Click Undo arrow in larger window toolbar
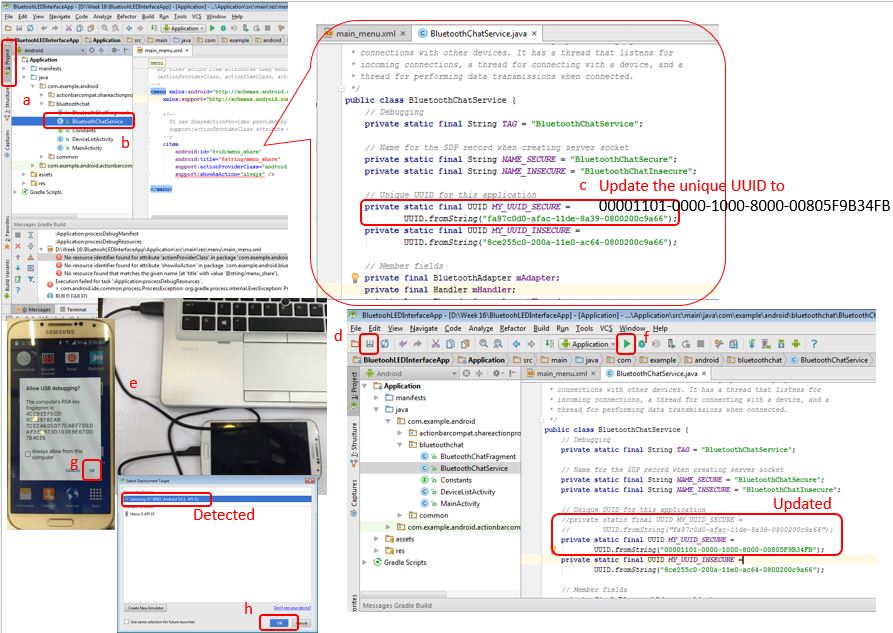 coord(403,344)
